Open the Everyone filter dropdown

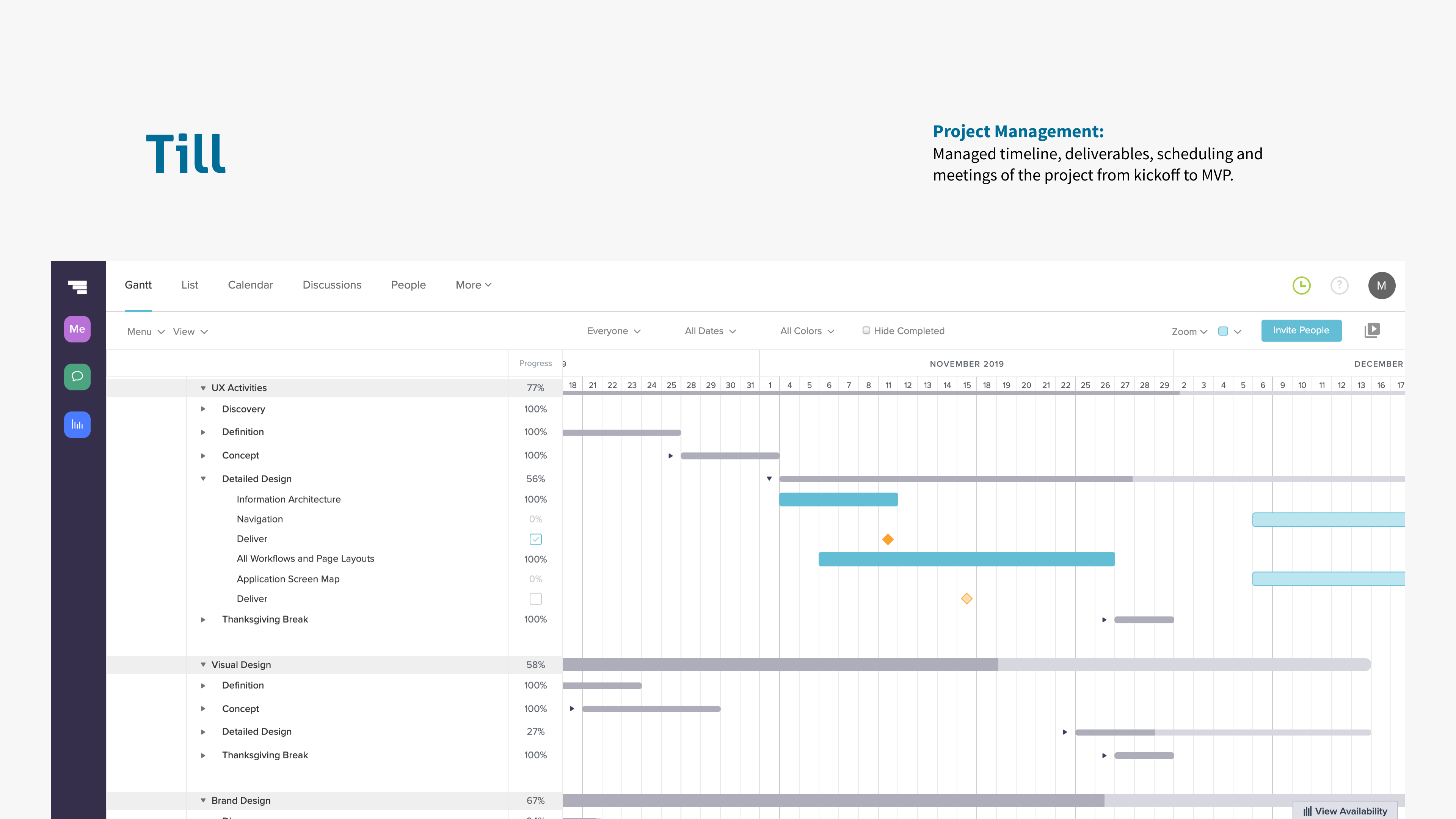click(614, 331)
